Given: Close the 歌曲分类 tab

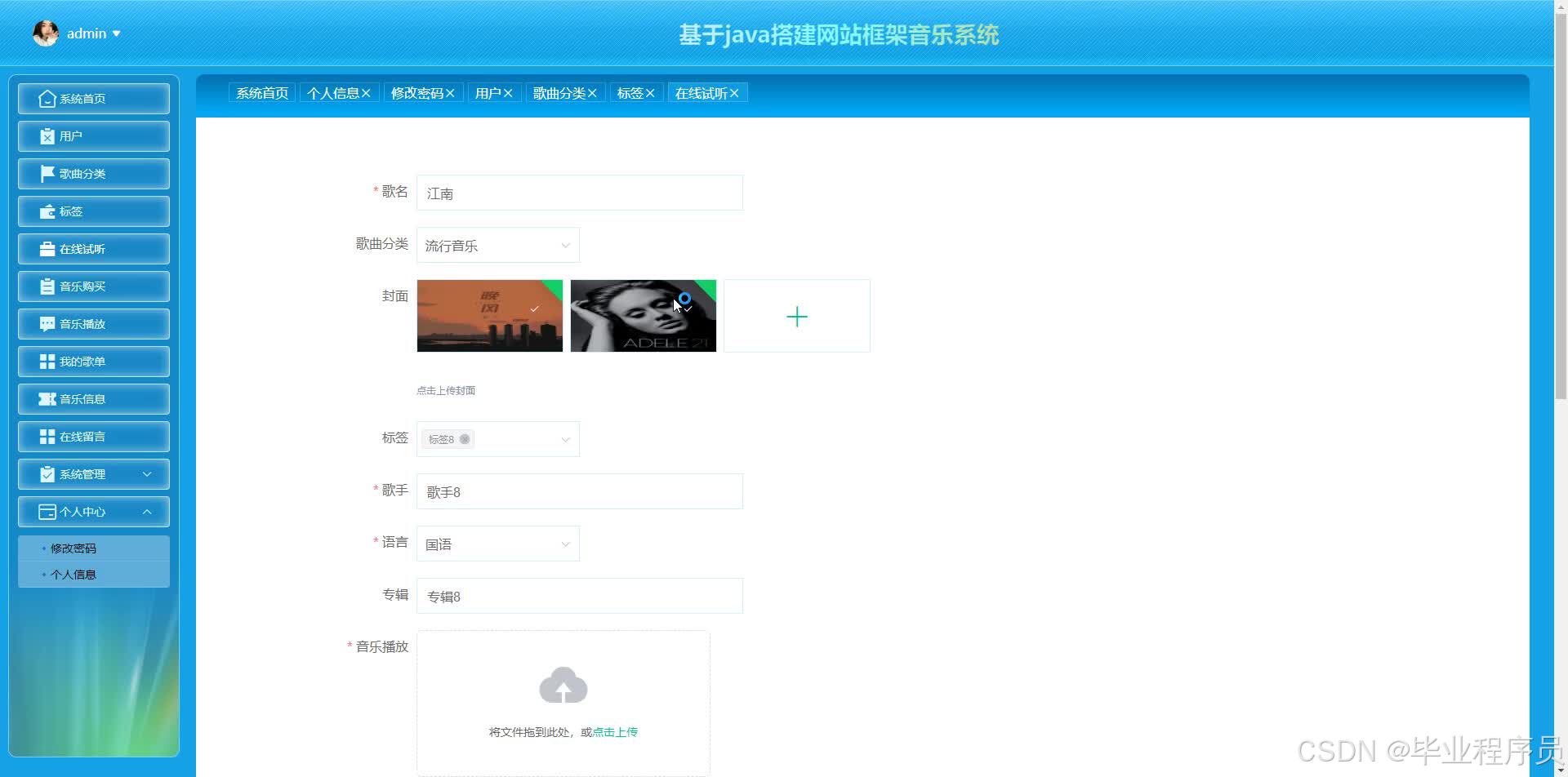Looking at the screenshot, I should 592,93.
